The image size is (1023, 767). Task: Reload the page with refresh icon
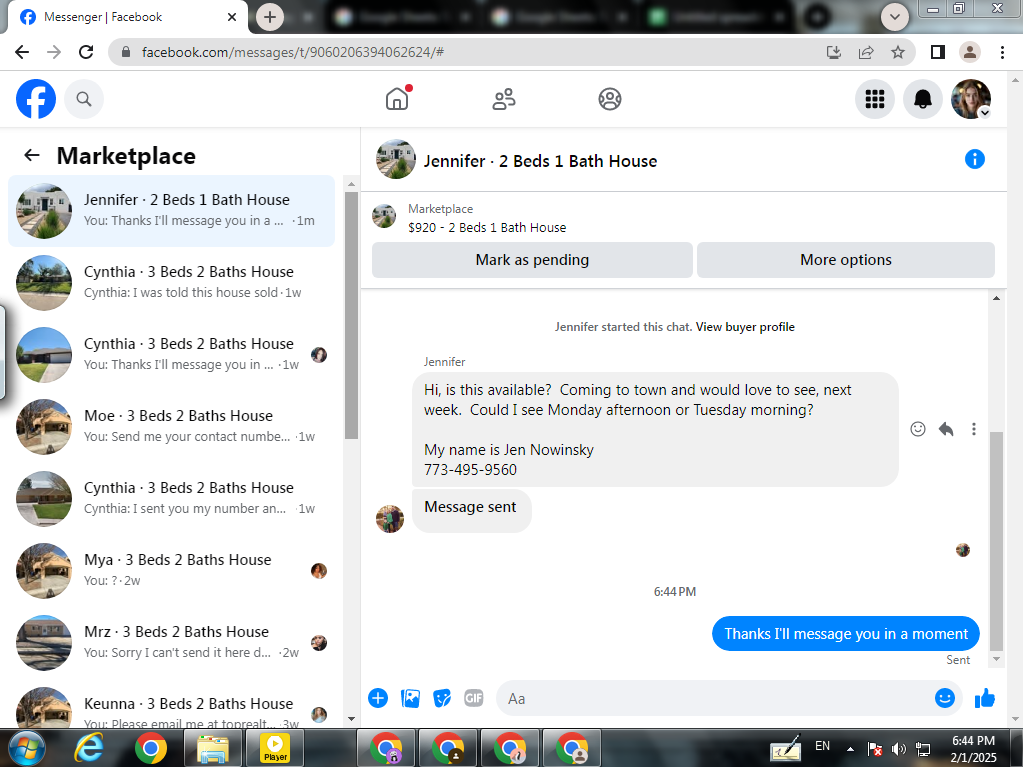point(86,52)
